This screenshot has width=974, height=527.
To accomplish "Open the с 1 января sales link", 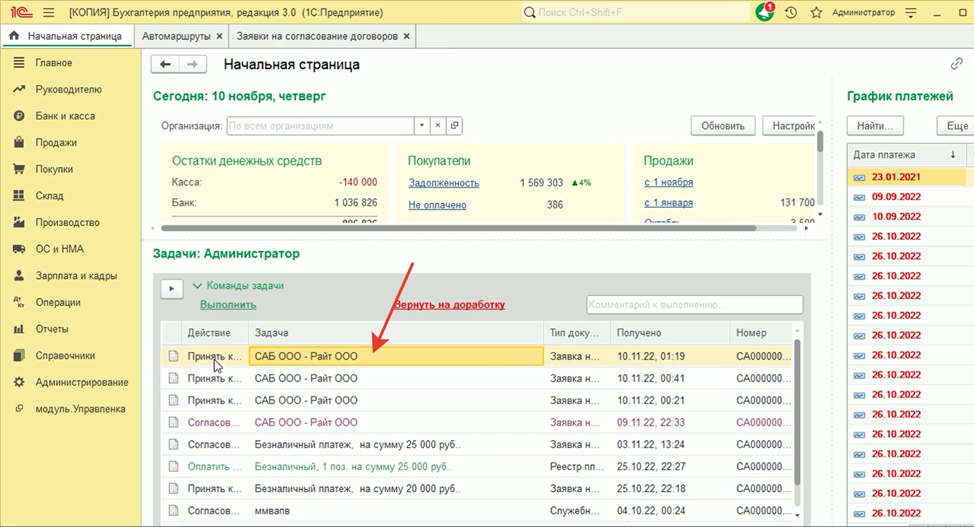I will (668, 203).
